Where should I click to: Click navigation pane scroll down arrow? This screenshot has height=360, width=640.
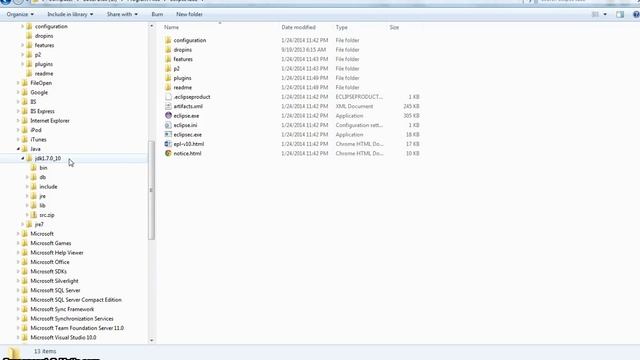point(151,340)
